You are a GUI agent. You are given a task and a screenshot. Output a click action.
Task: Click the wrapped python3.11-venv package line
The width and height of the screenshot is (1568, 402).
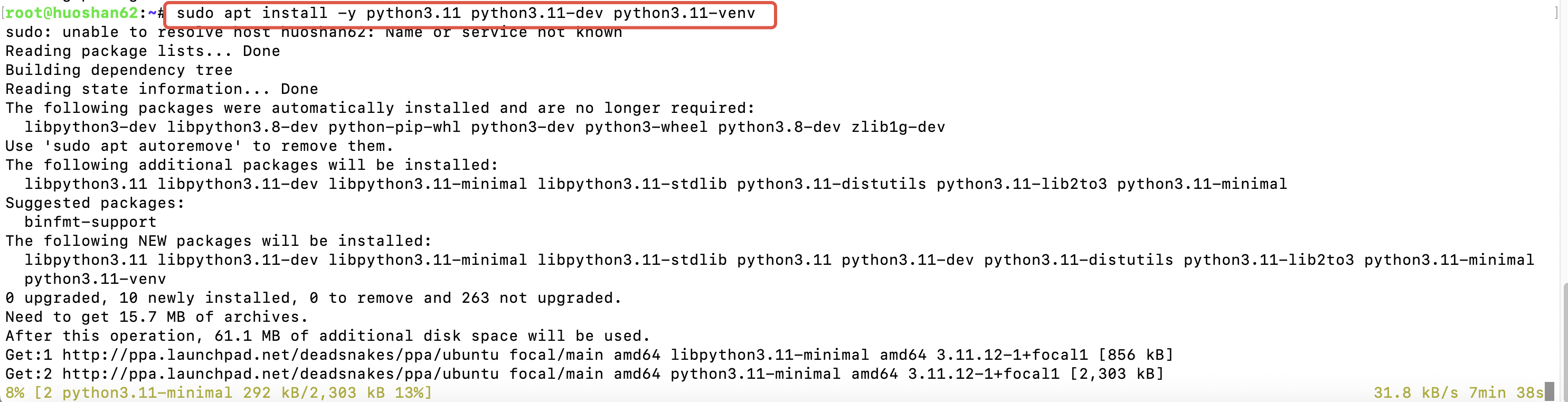(x=95, y=279)
